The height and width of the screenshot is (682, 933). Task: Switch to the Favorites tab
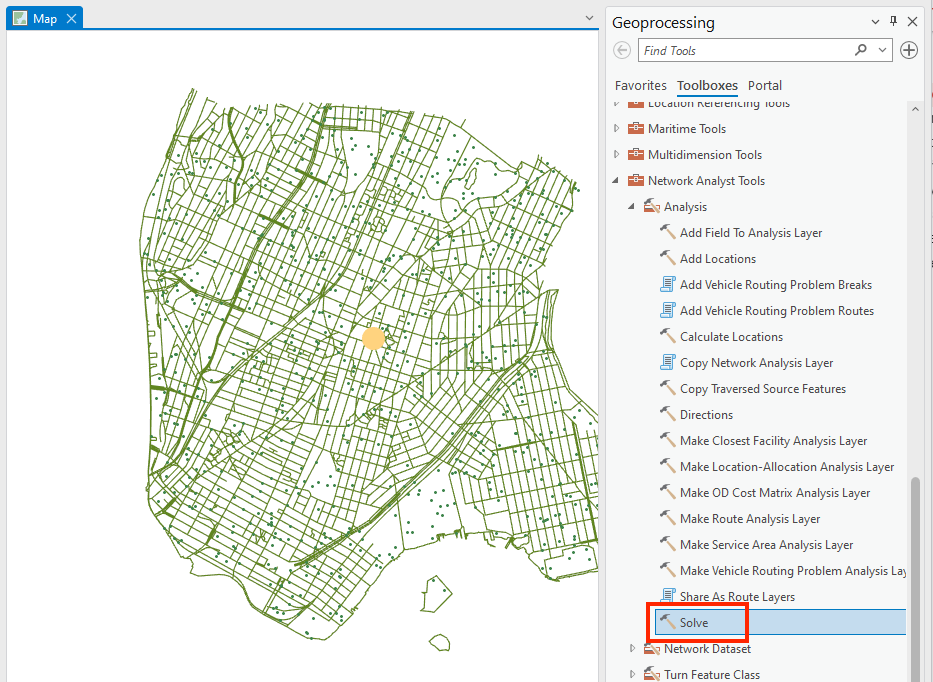pyautogui.click(x=640, y=86)
